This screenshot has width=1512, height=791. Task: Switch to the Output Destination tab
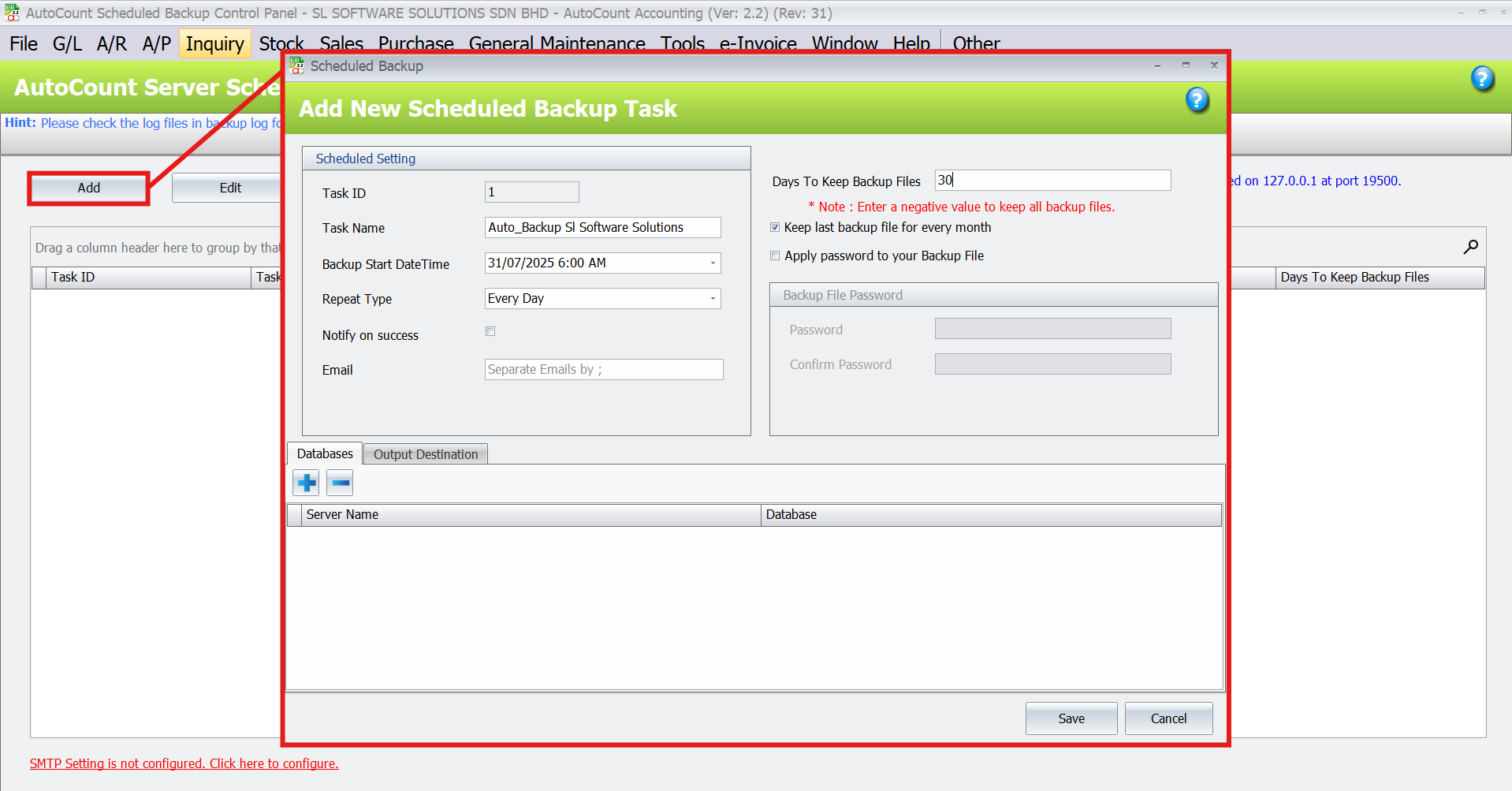coord(426,454)
